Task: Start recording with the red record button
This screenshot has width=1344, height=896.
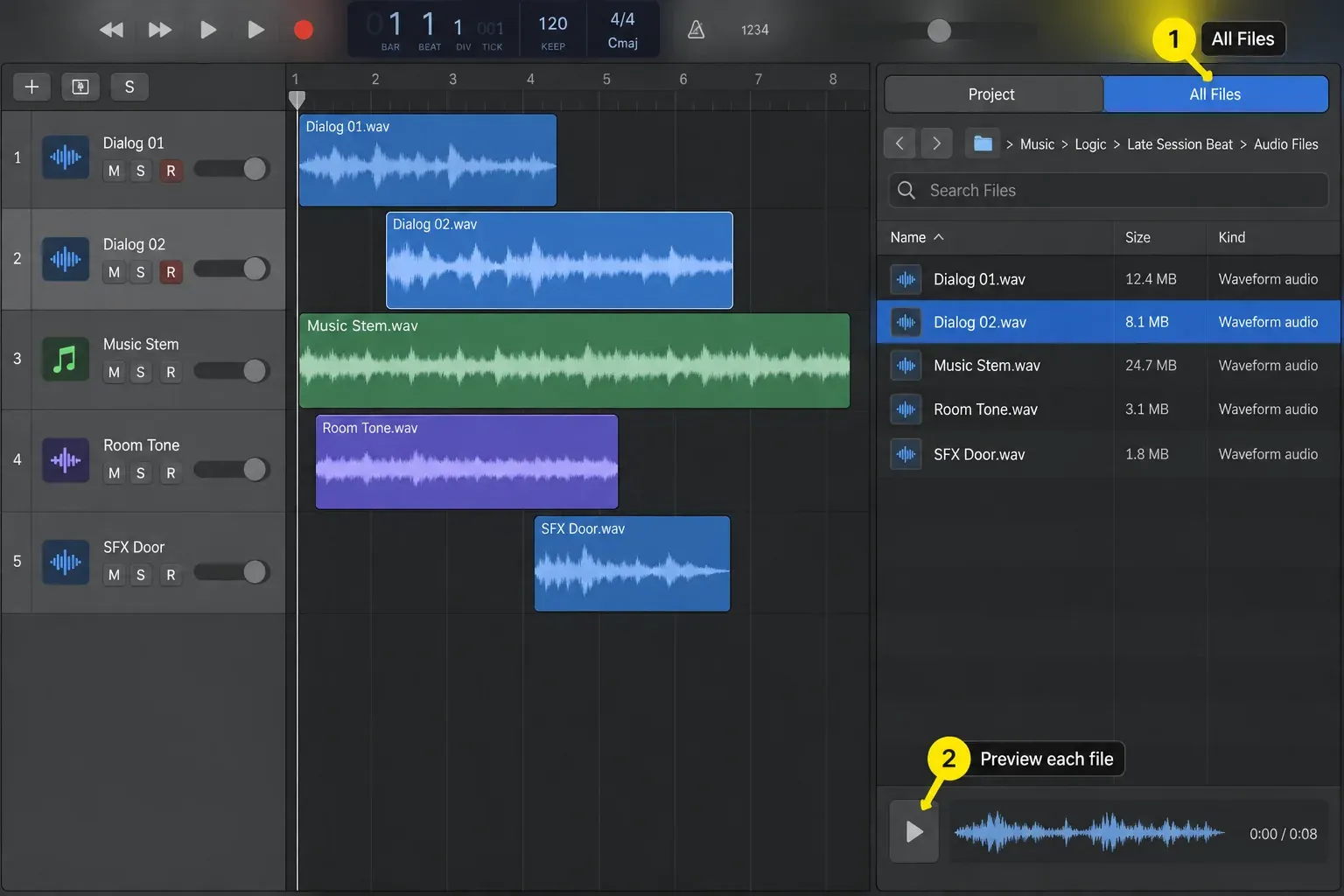Action: click(x=304, y=31)
